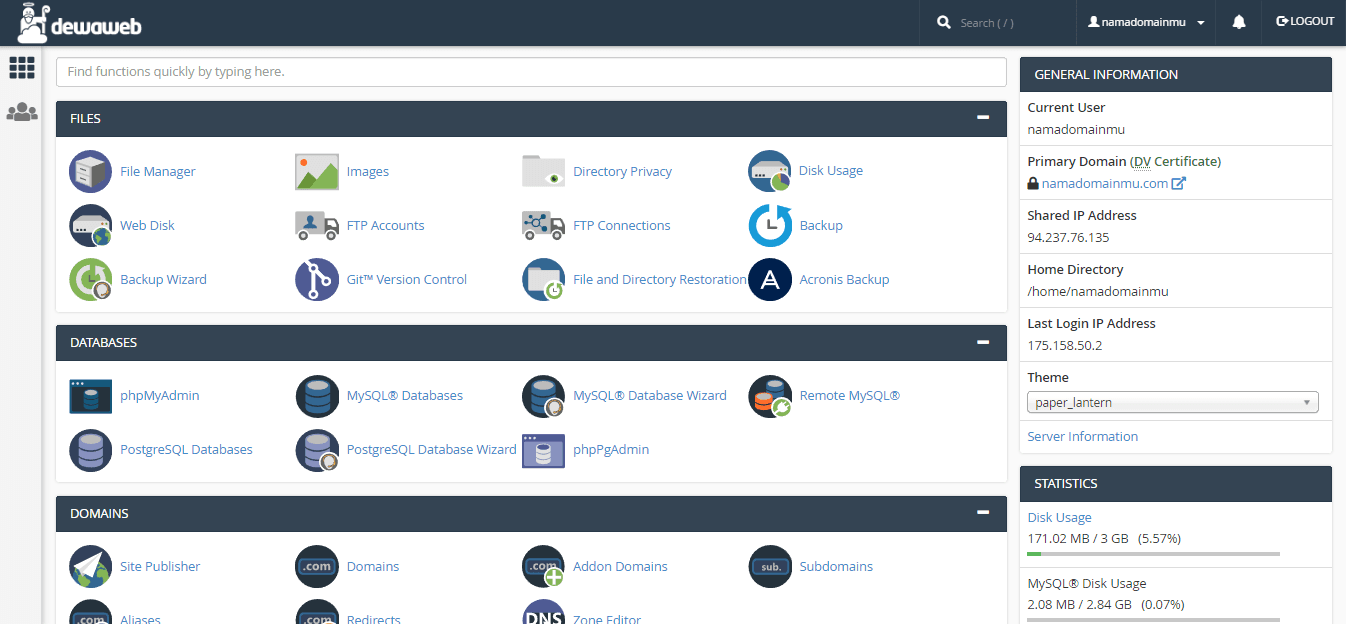The height and width of the screenshot is (624, 1346).
Task: Open the Addon Domains icon
Action: [543, 566]
